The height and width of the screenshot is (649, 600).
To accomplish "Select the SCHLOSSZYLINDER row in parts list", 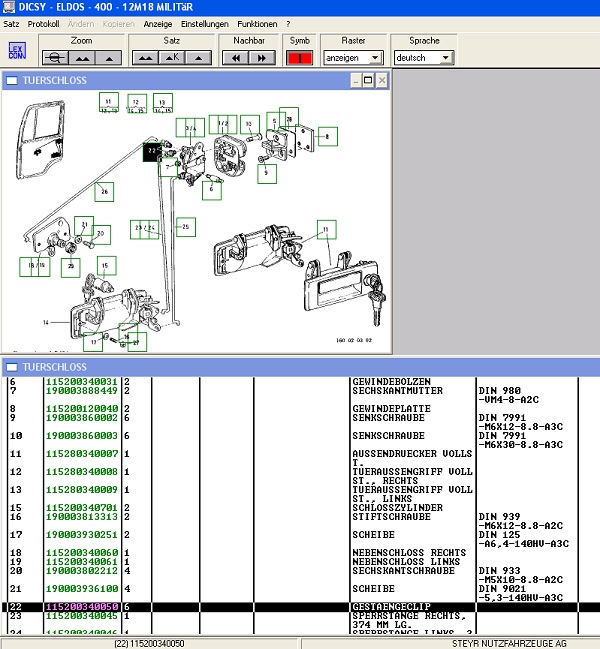I will tap(397, 507).
